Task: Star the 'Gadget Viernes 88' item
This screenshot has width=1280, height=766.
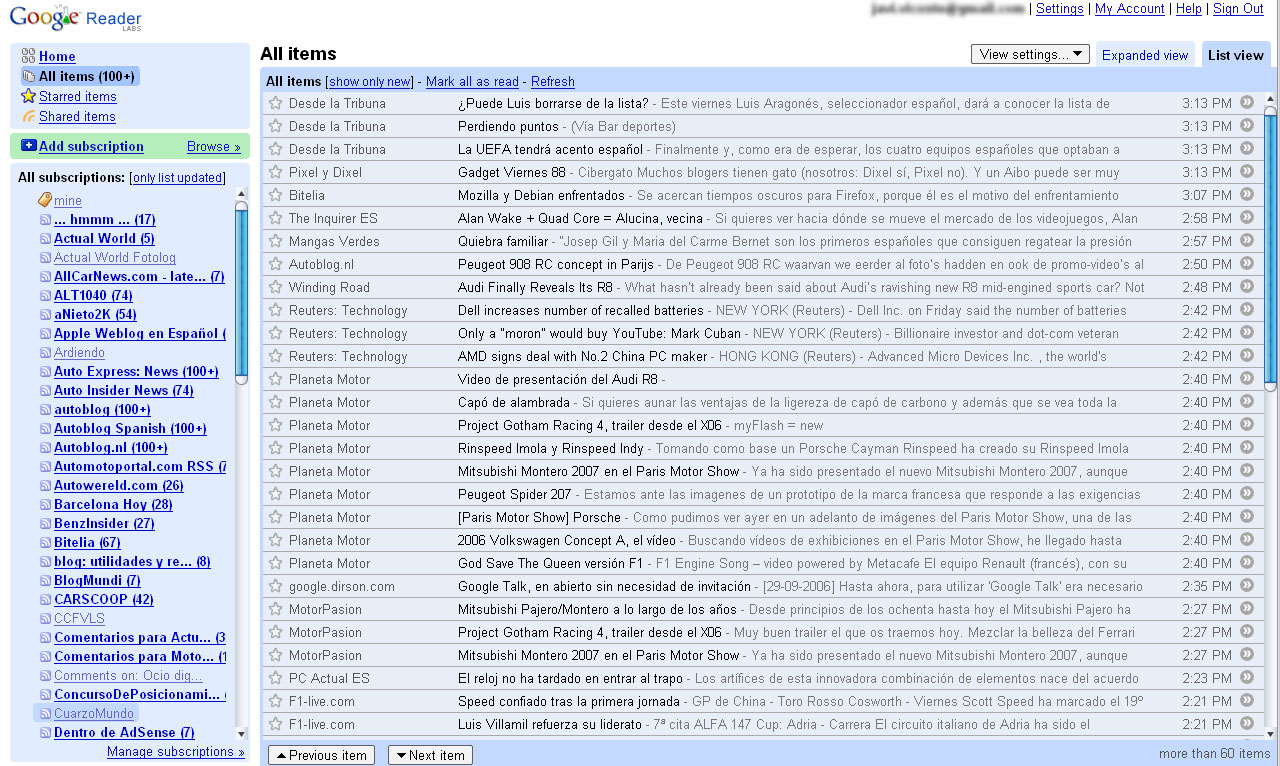Action: pos(276,171)
